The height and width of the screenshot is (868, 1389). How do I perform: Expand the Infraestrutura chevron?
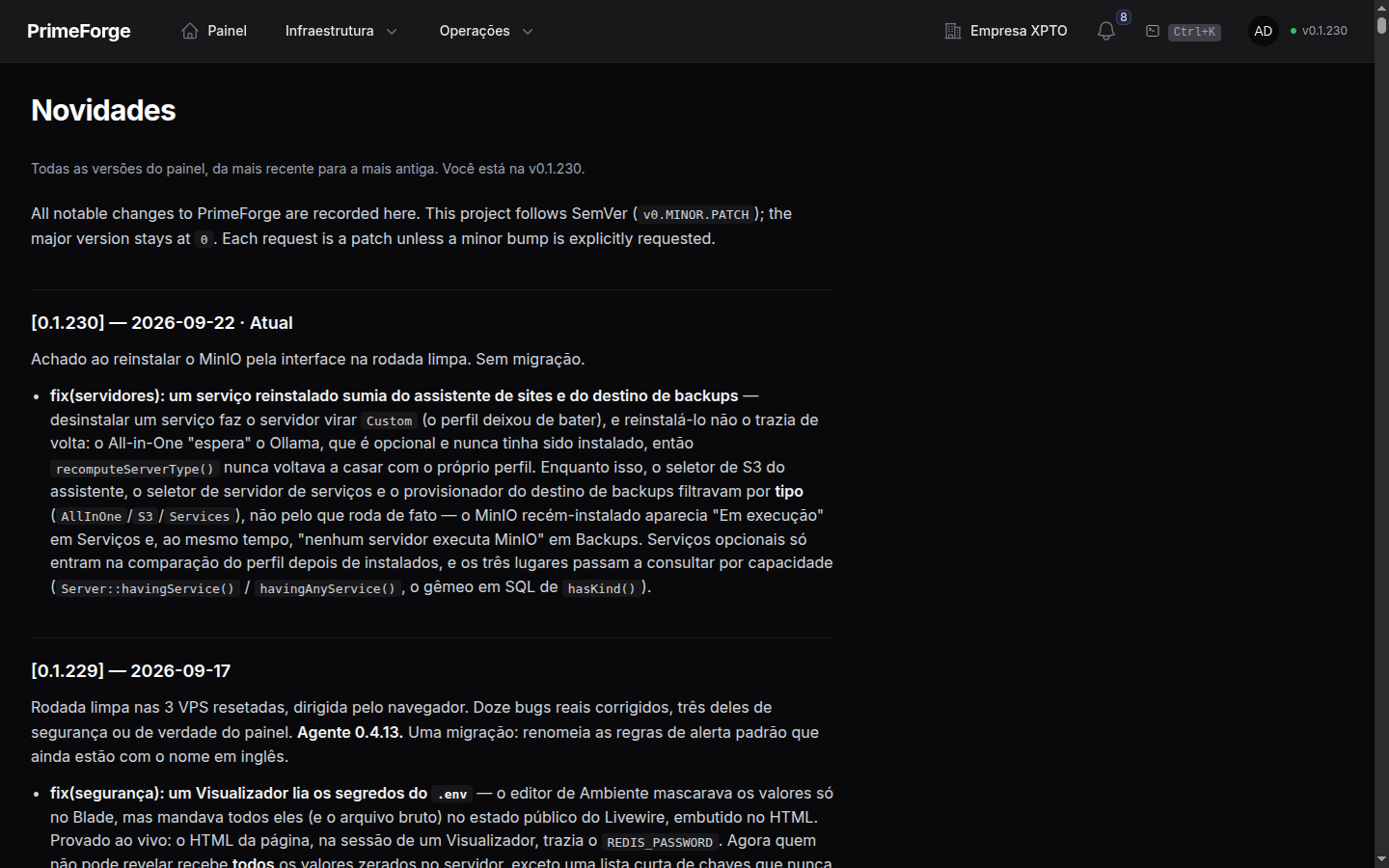(392, 31)
